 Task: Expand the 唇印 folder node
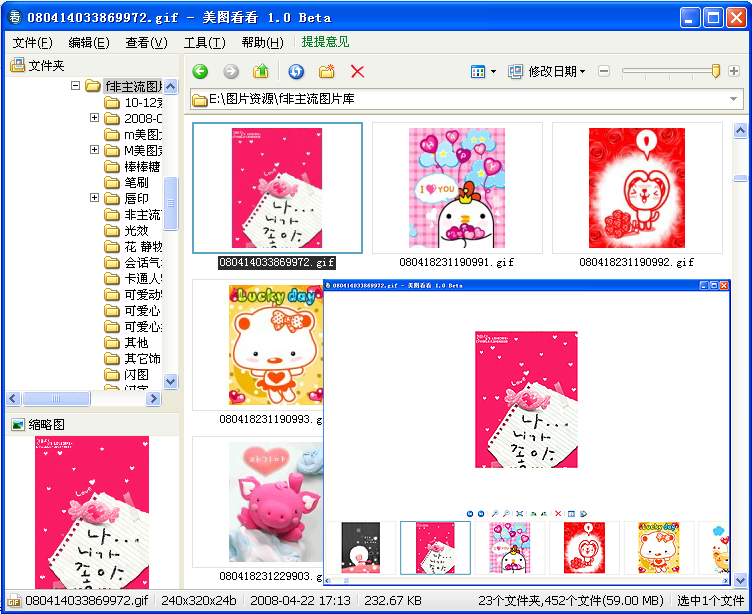[x=94, y=198]
